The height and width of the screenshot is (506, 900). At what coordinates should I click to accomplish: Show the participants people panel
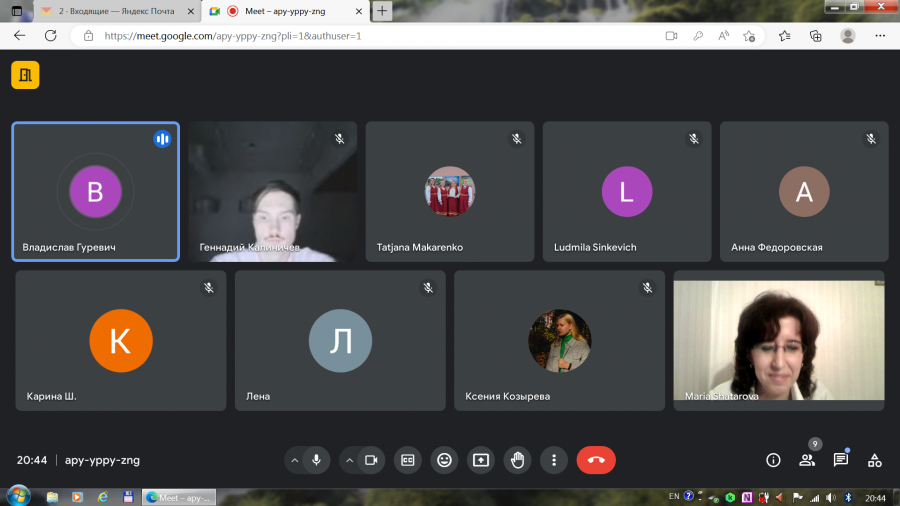click(x=807, y=460)
